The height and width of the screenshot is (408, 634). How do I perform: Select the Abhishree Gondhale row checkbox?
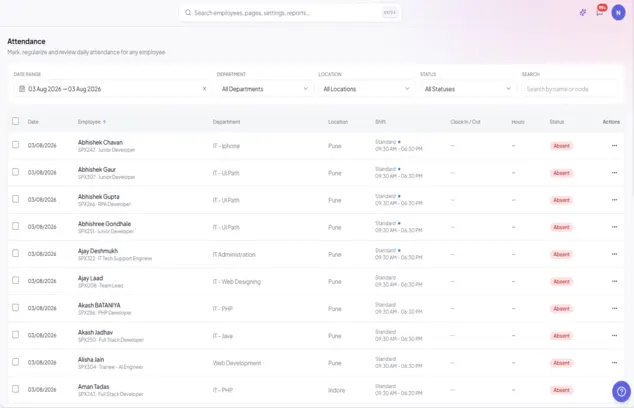[x=15, y=226]
